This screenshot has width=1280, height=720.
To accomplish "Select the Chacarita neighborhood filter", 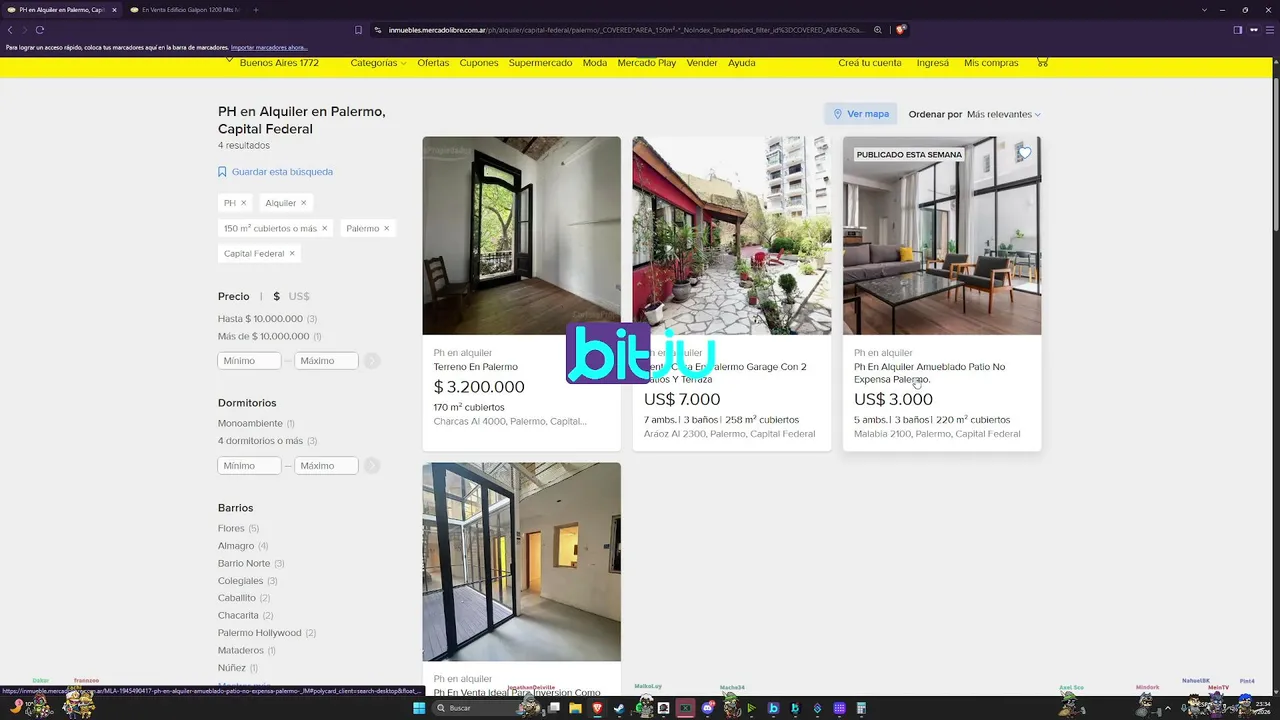I will (x=245, y=615).
